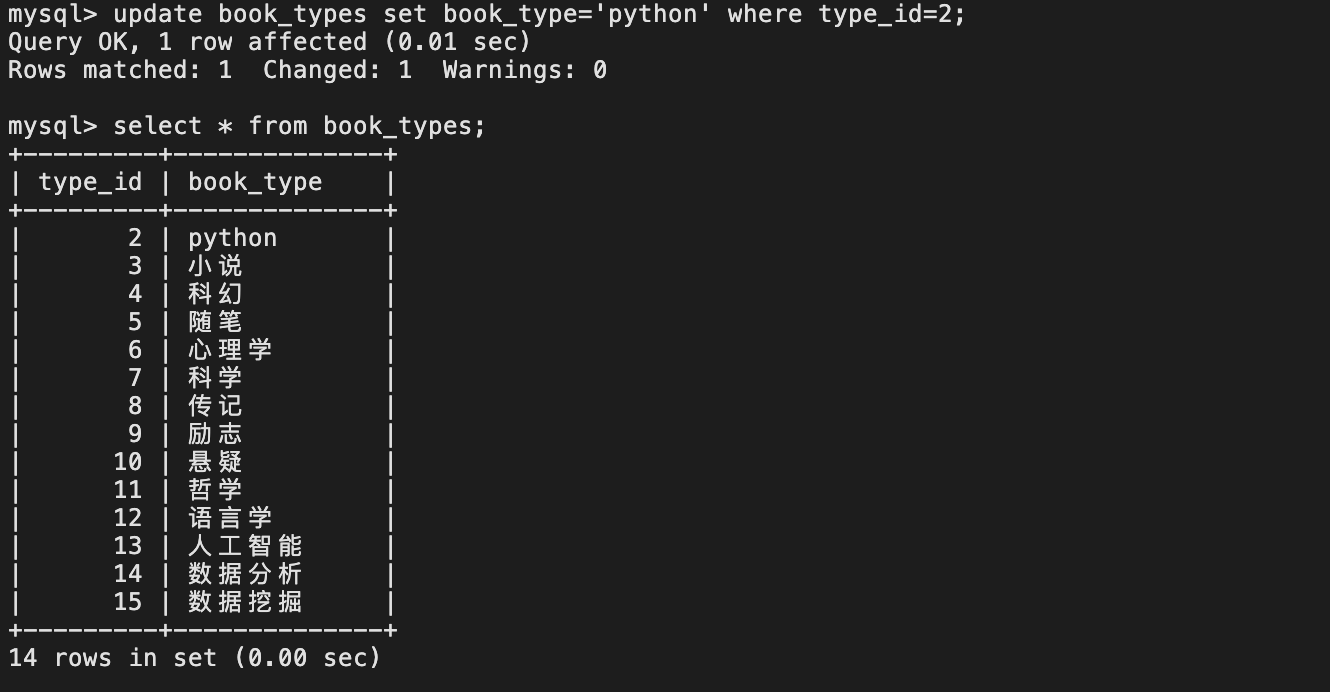This screenshot has width=1330, height=692.
Task: Click the 哲学 entry in the table
Action: (x=215, y=490)
